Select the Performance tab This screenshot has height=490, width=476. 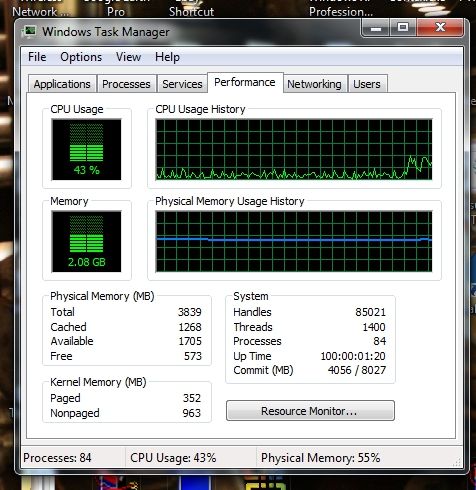tap(245, 82)
